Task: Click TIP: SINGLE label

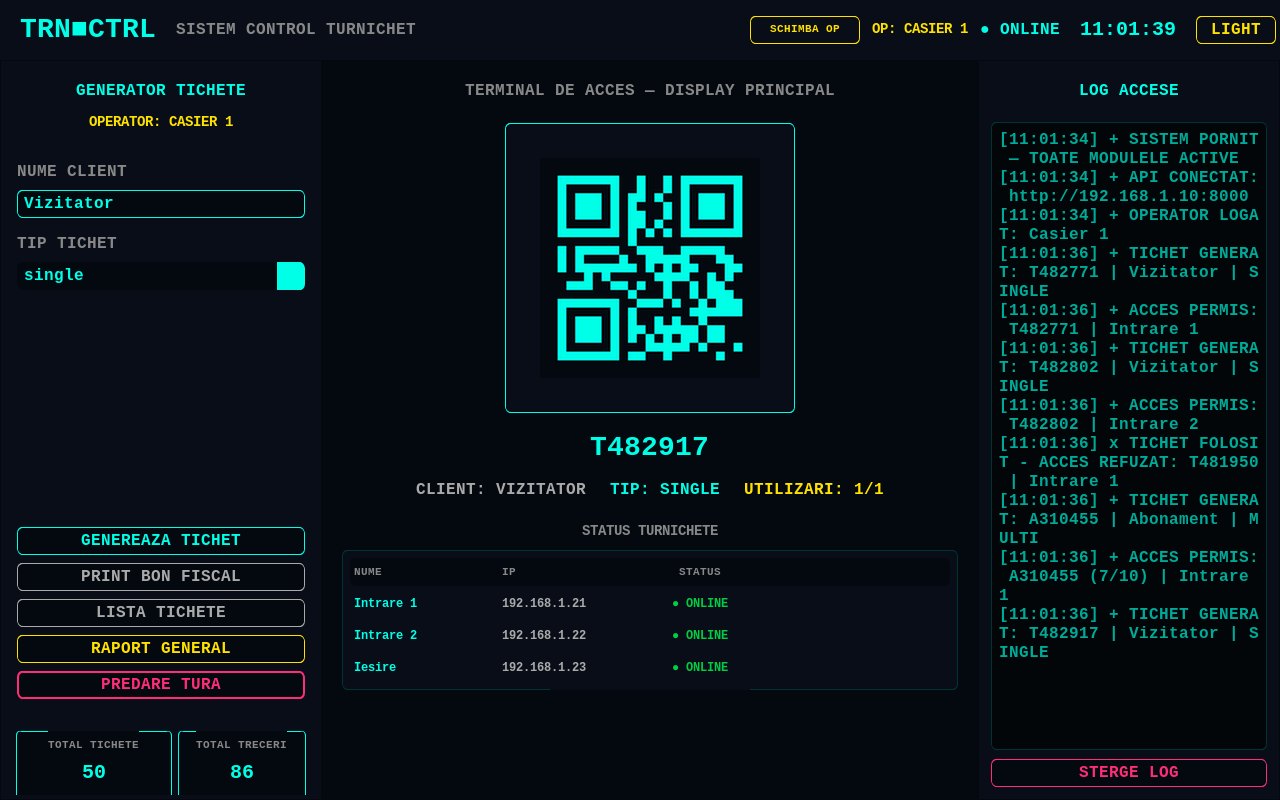Action: tap(665, 490)
